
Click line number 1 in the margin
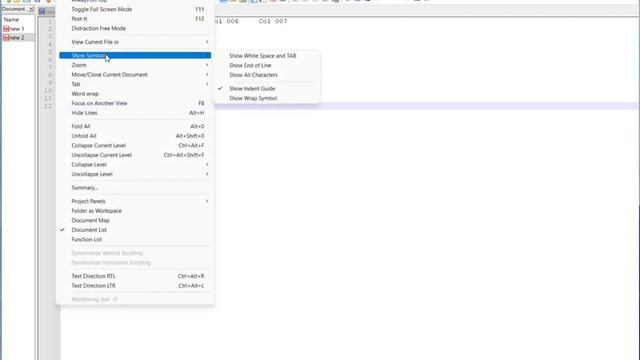click(50, 21)
